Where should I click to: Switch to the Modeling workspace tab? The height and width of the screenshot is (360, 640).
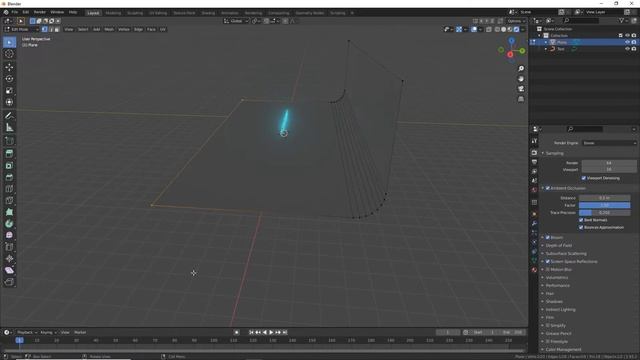pyautogui.click(x=113, y=13)
